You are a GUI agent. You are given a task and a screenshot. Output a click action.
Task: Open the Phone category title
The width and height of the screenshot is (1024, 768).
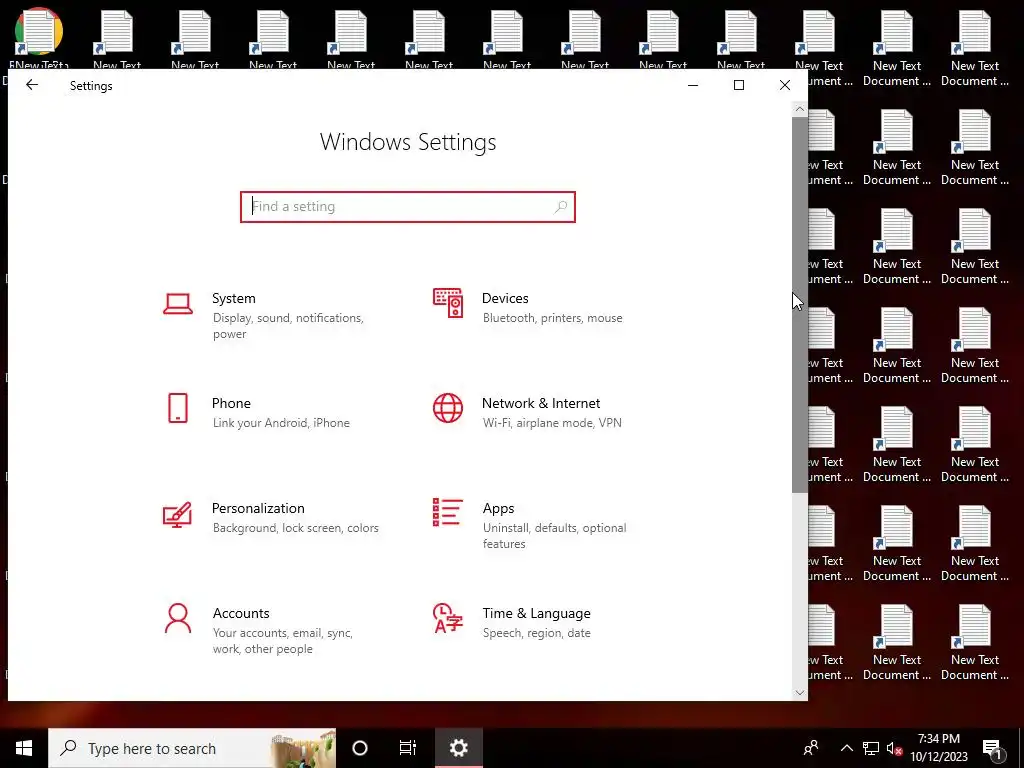231,403
